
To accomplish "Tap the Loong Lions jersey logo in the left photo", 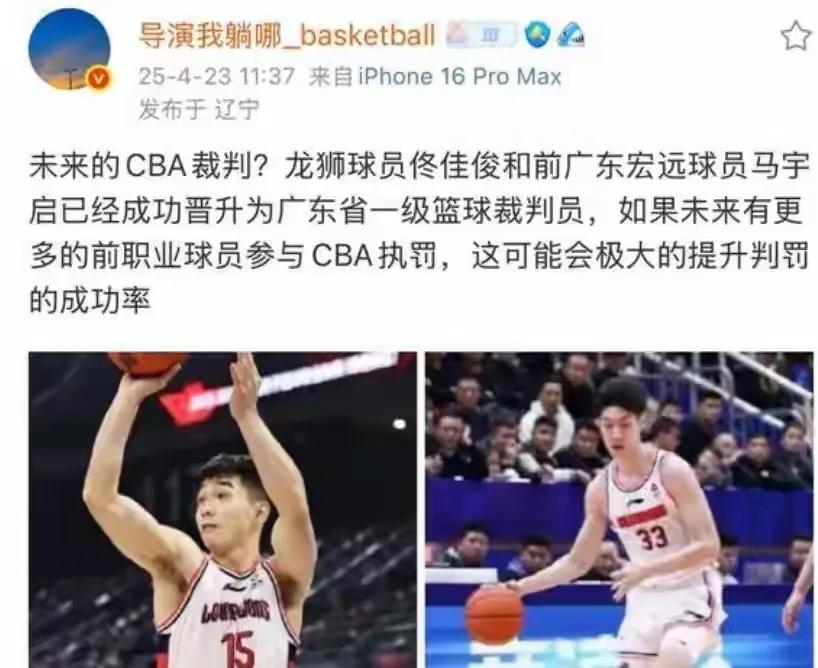I will (236, 611).
